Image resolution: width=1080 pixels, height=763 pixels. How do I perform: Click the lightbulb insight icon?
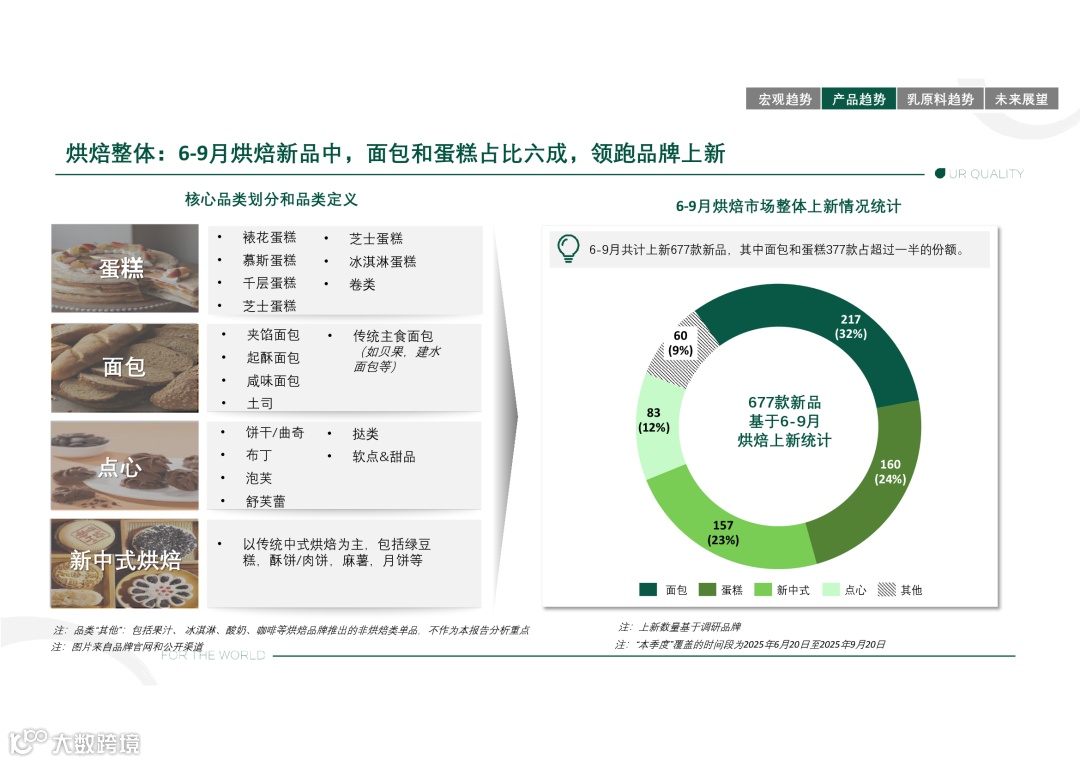coord(568,249)
